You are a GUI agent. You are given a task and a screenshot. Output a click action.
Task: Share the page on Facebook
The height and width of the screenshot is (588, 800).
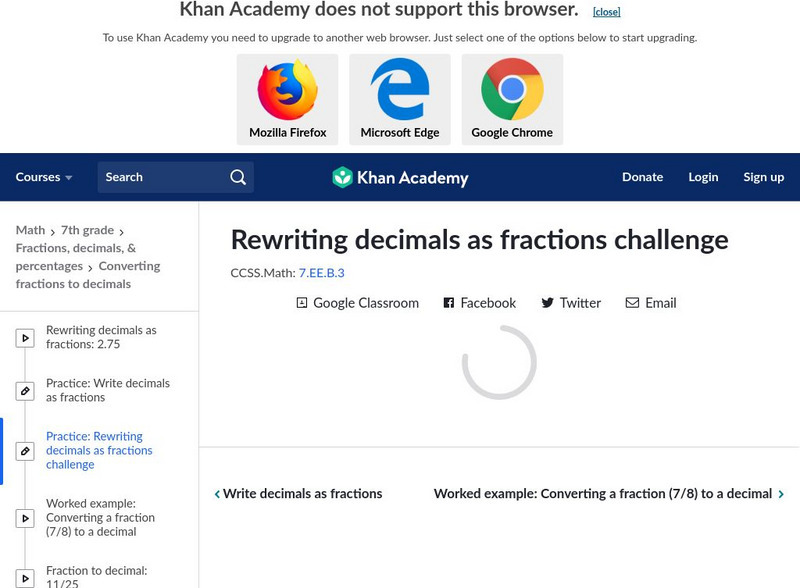[x=480, y=303]
